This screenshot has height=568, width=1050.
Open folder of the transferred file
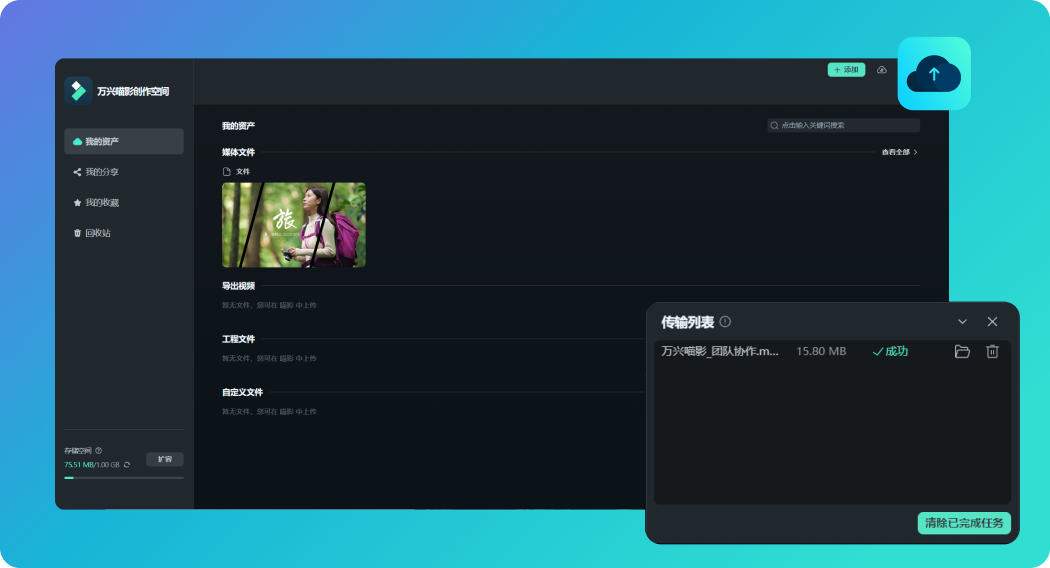962,352
